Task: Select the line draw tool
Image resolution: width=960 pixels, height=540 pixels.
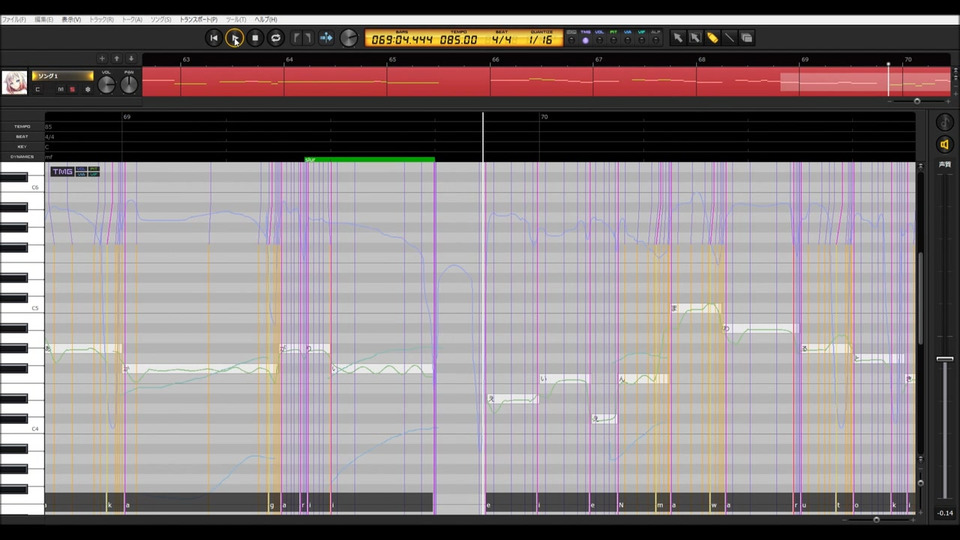Action: (729, 38)
